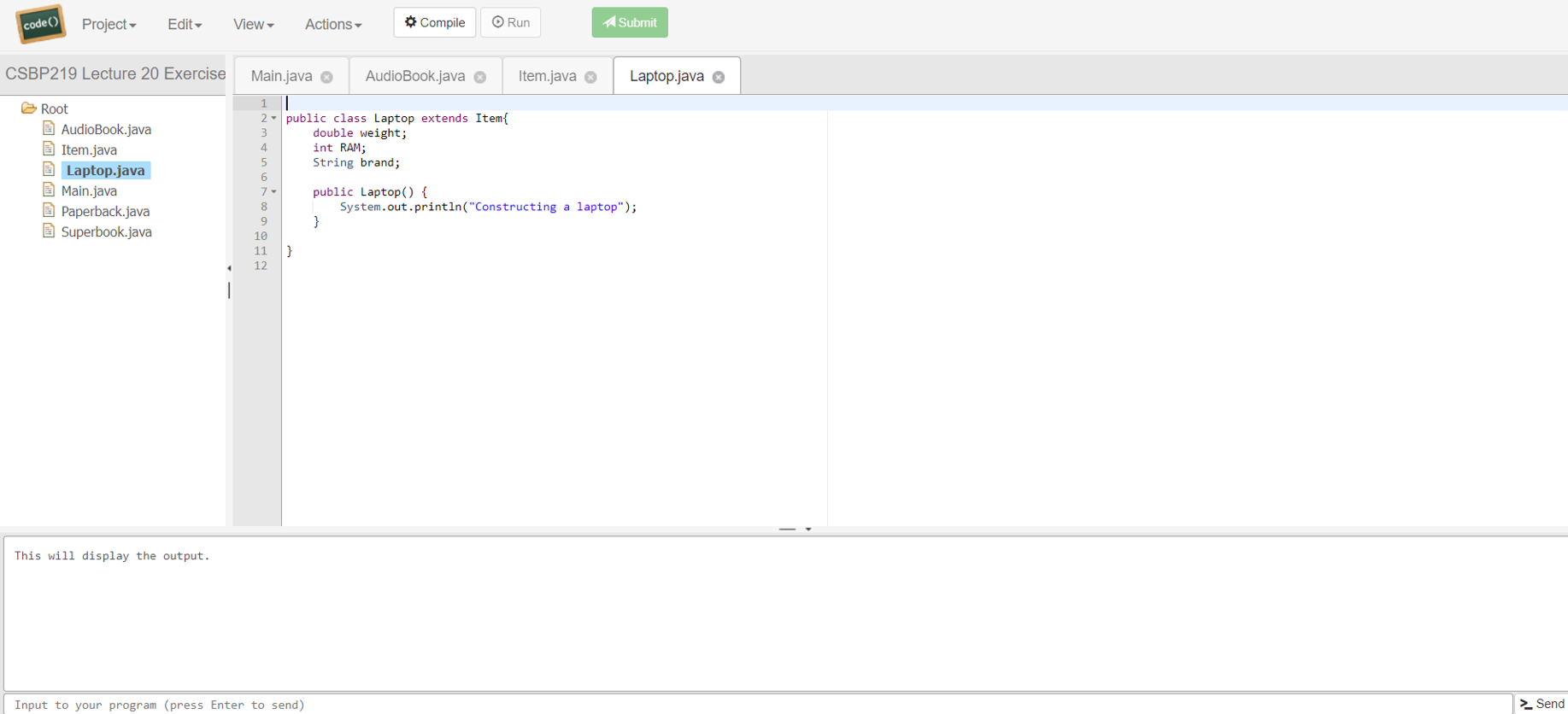Click the Root folder icon

click(x=28, y=108)
